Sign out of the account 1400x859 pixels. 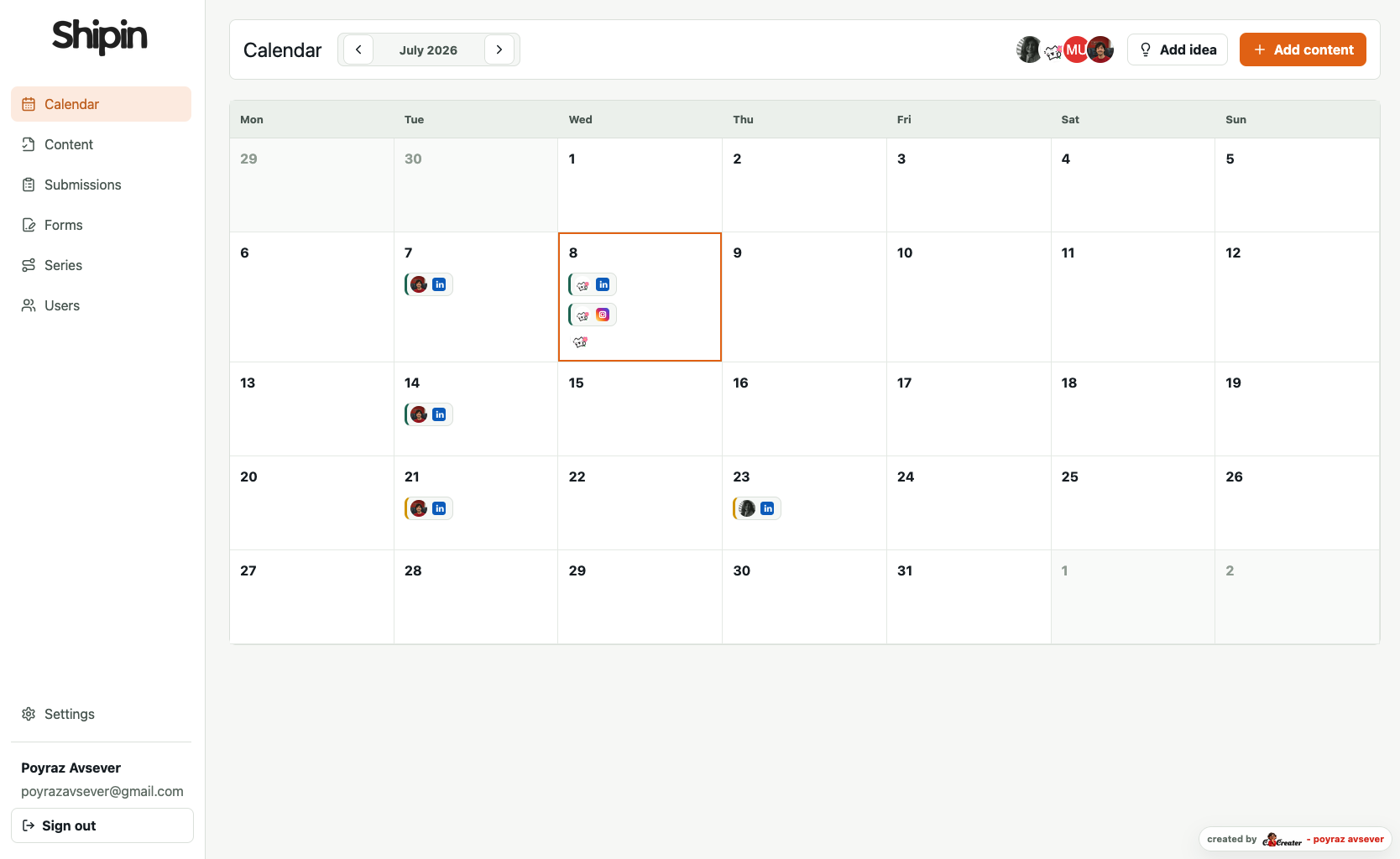(102, 825)
